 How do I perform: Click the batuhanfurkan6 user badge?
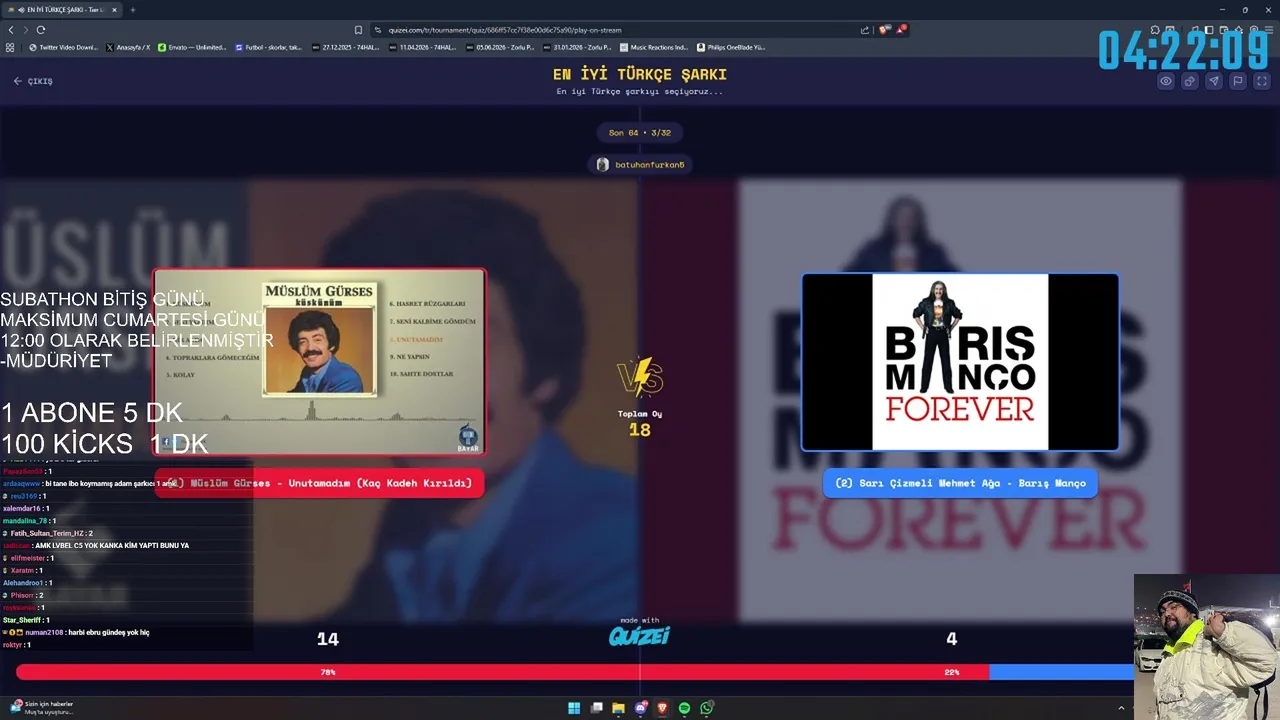640,164
